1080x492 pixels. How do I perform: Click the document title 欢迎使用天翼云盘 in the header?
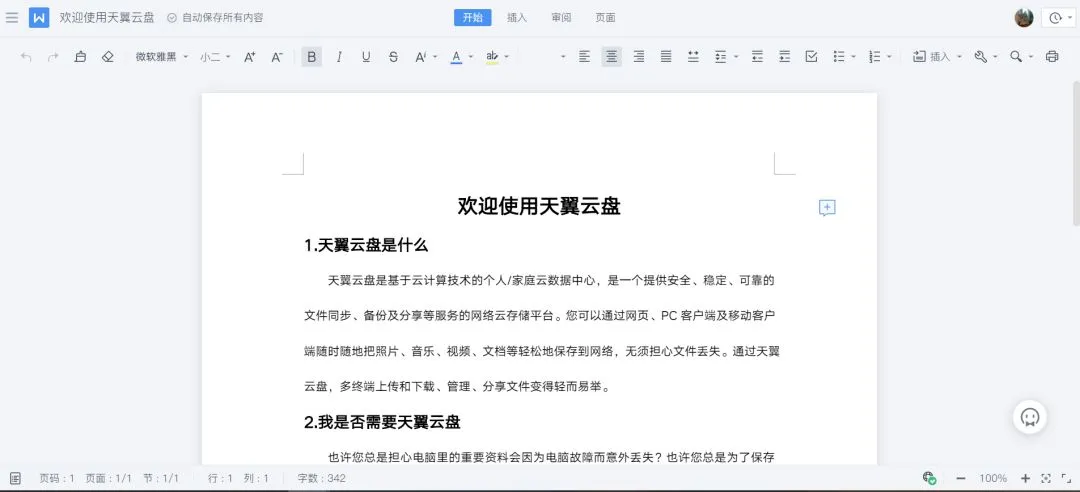[x=107, y=18]
